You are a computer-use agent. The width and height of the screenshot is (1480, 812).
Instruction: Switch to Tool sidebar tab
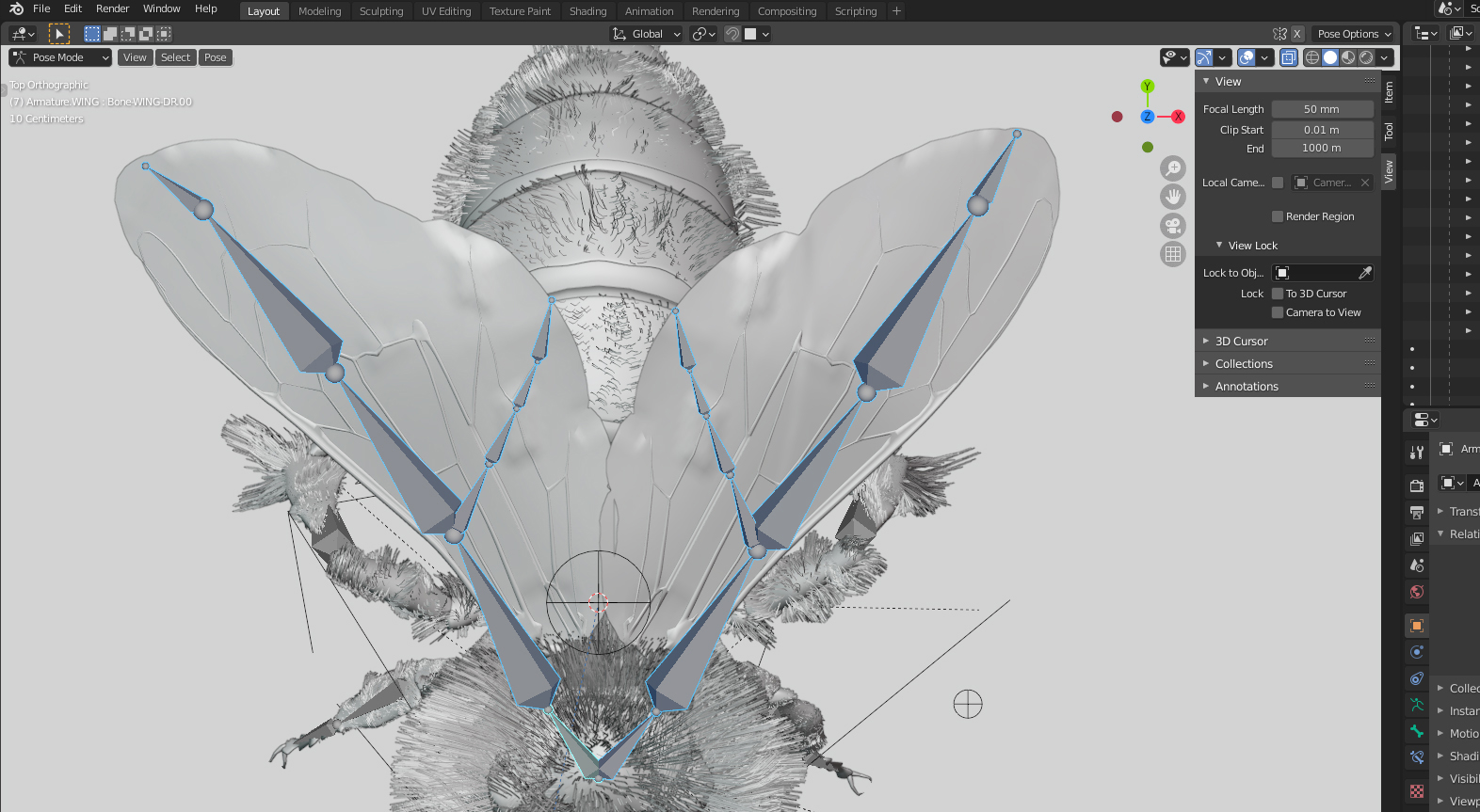[1389, 132]
